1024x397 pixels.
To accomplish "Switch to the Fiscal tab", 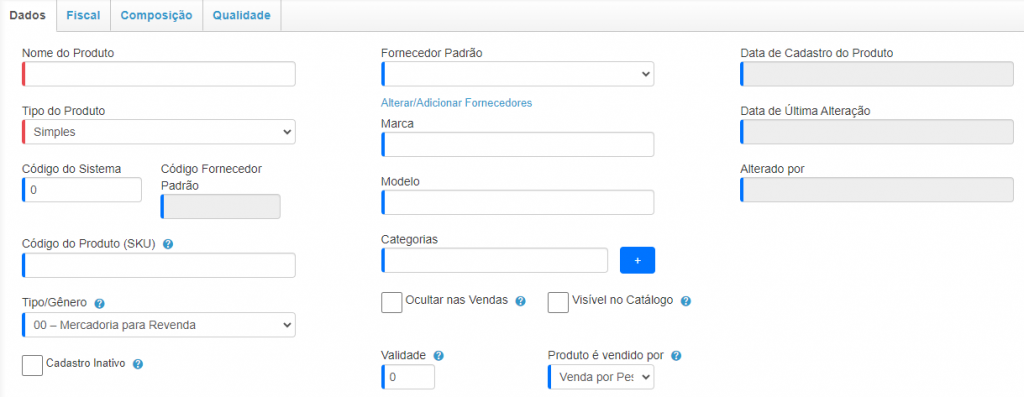I will [84, 15].
